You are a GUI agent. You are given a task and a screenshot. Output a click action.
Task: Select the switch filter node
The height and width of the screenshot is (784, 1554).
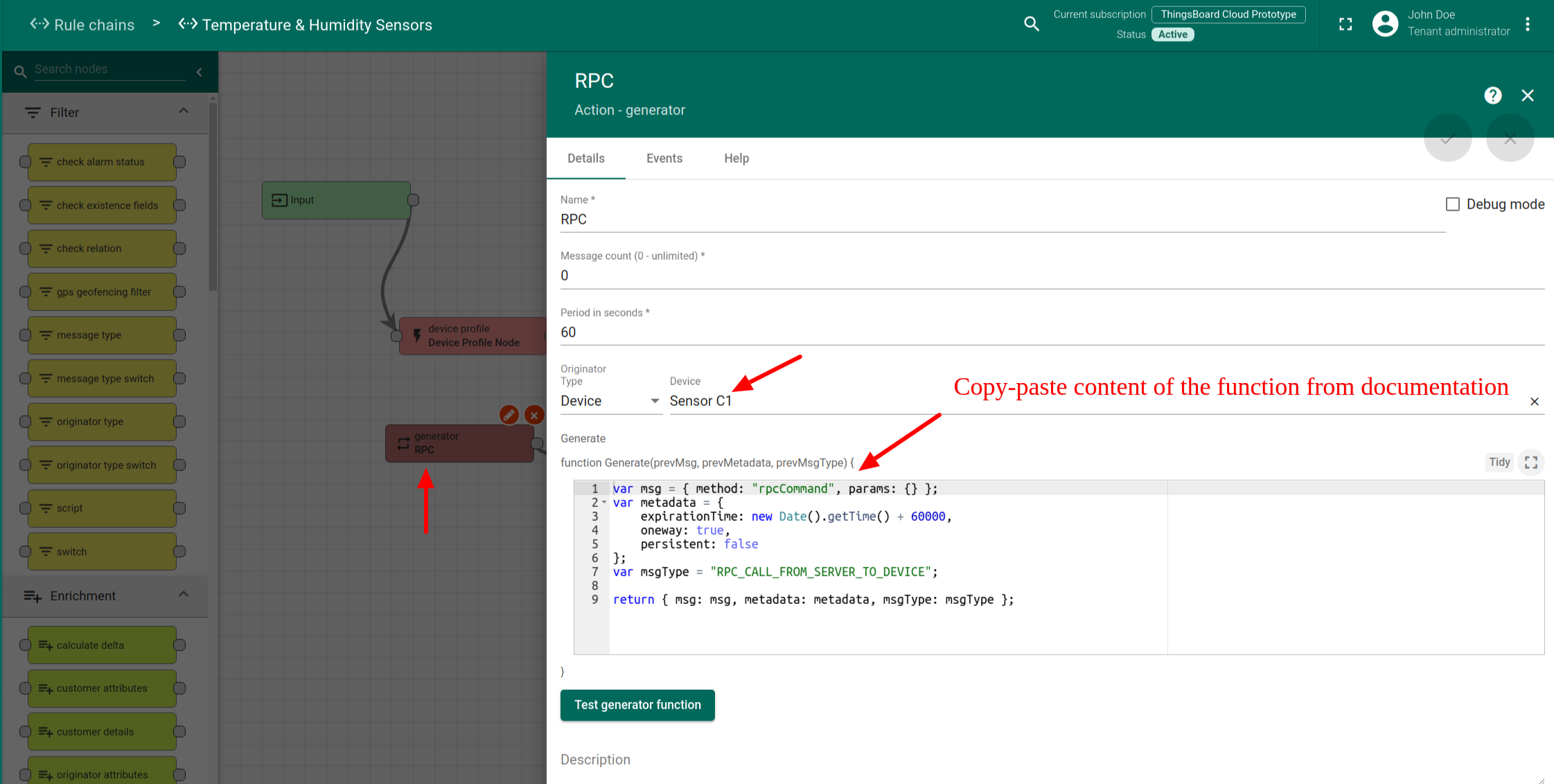(x=102, y=551)
